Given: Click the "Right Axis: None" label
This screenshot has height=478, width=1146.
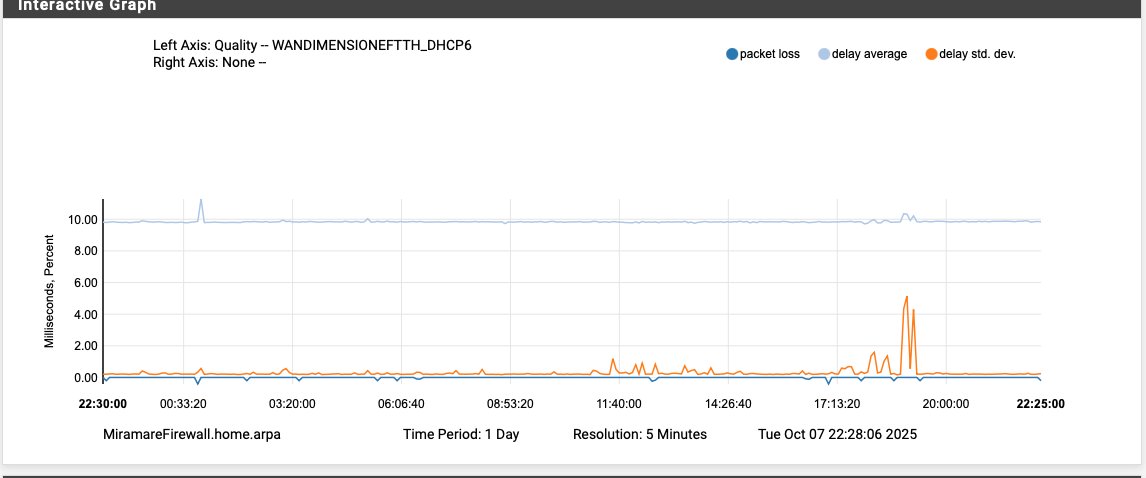Looking at the screenshot, I should click(209, 62).
